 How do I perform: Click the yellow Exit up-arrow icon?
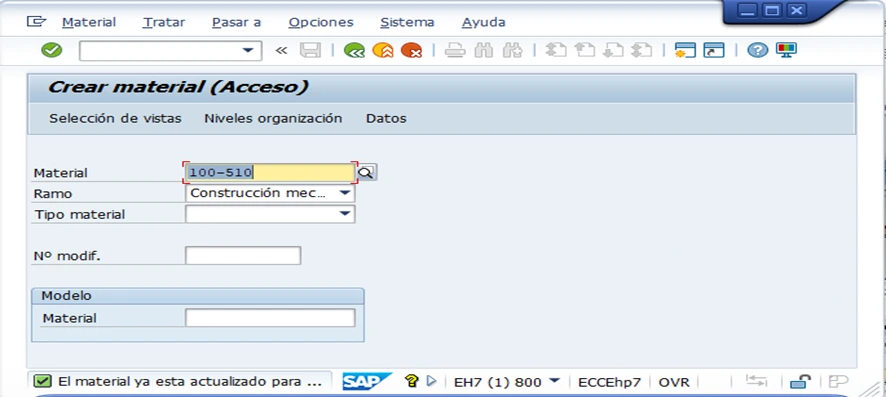click(x=383, y=51)
